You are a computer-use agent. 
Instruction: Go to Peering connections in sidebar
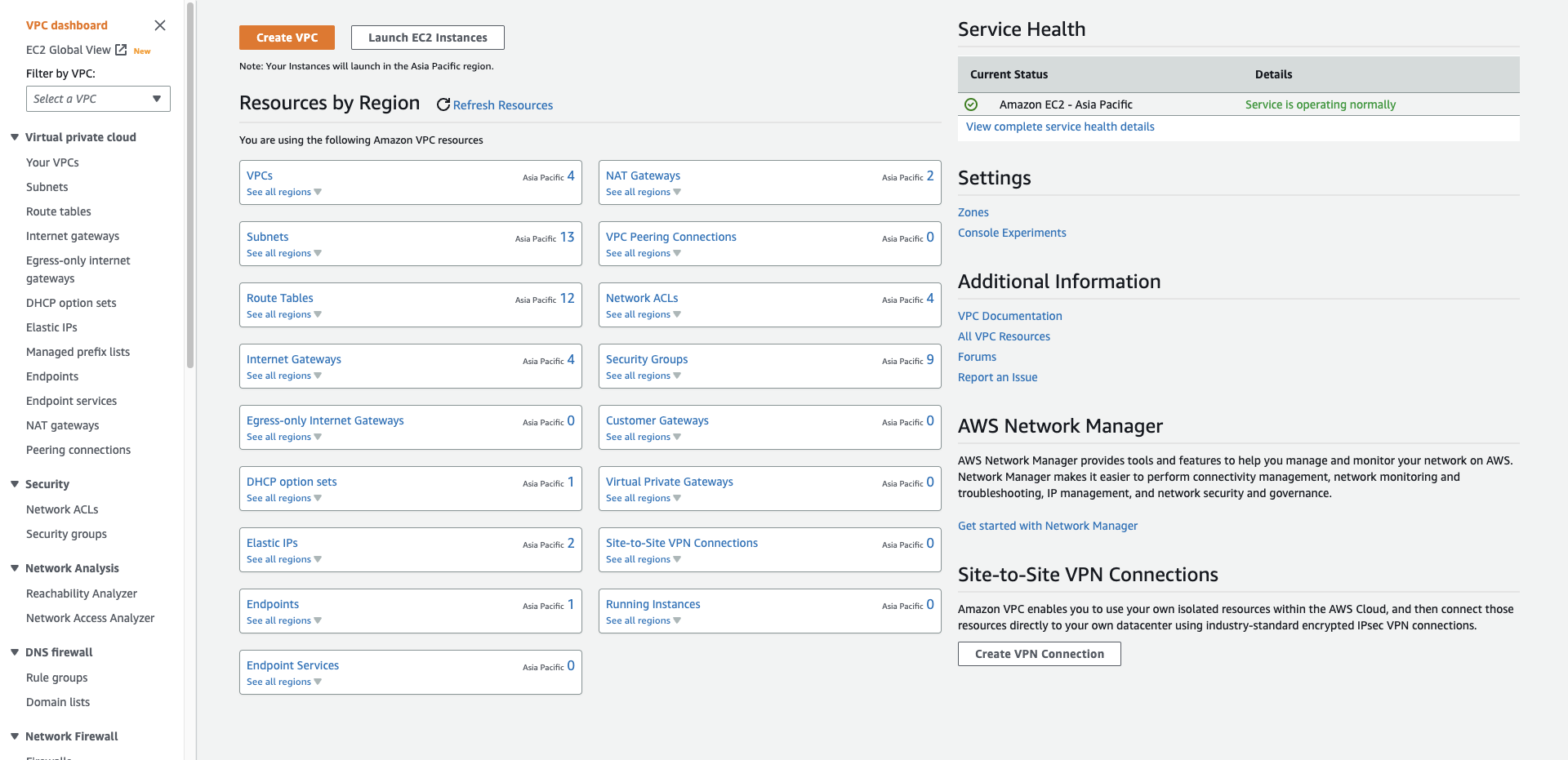(x=78, y=450)
